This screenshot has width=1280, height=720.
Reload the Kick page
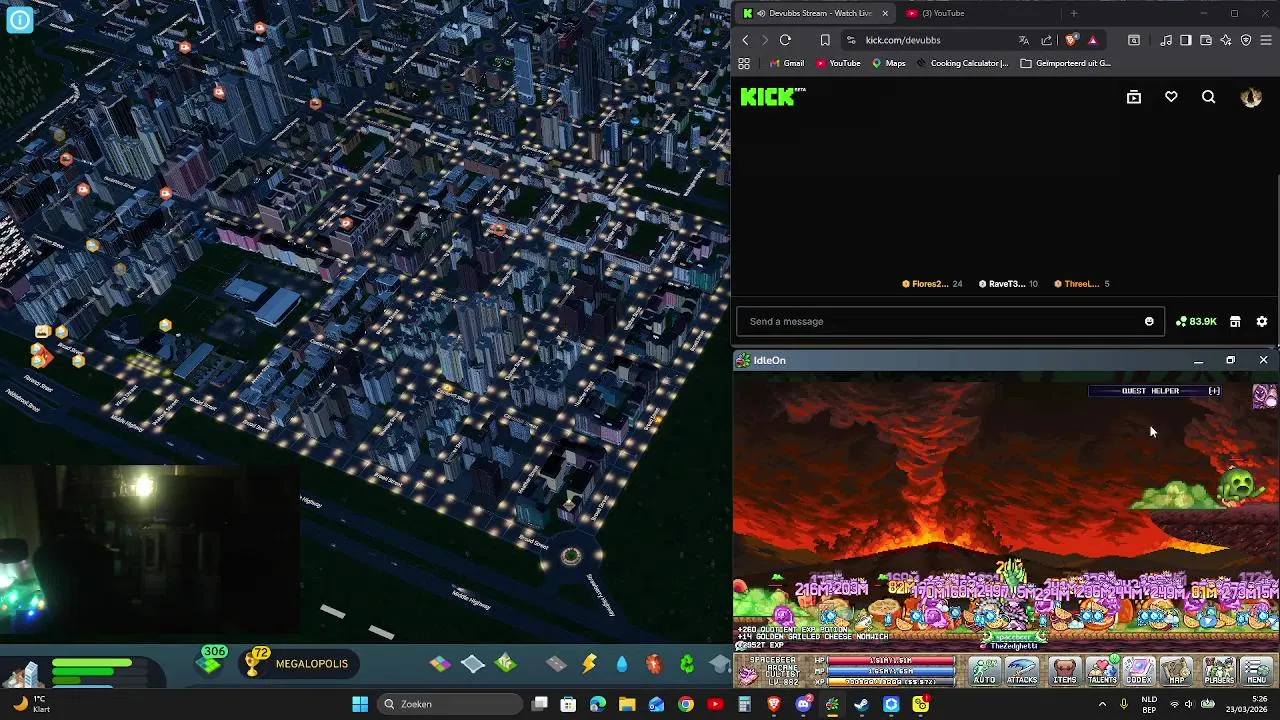click(x=785, y=40)
